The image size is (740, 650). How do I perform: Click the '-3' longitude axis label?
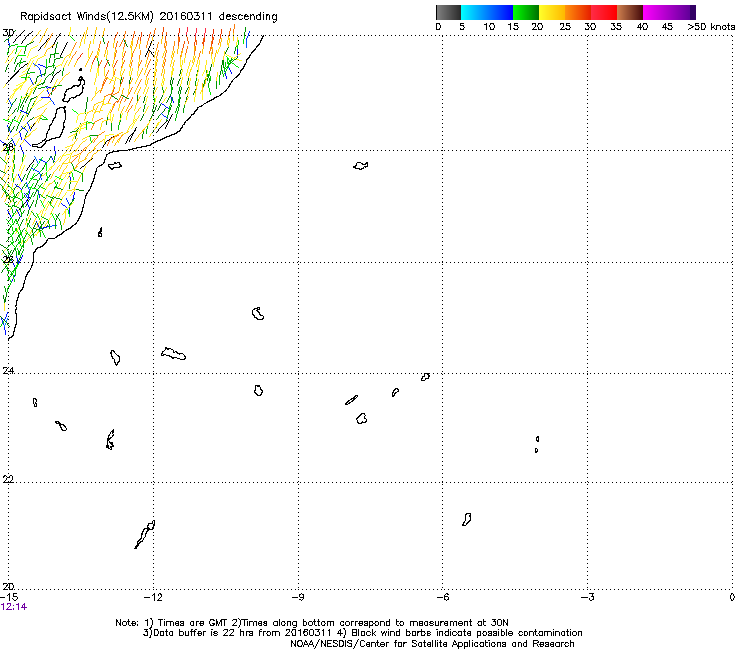tap(587, 597)
